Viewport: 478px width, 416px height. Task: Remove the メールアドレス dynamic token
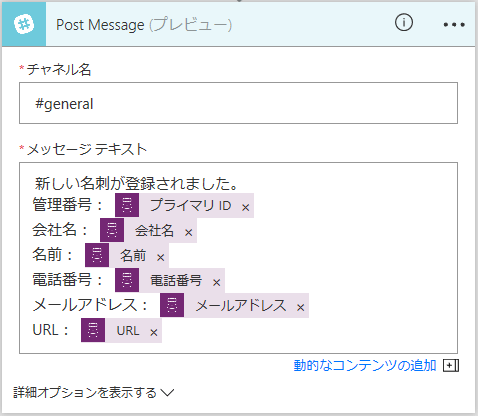click(301, 307)
